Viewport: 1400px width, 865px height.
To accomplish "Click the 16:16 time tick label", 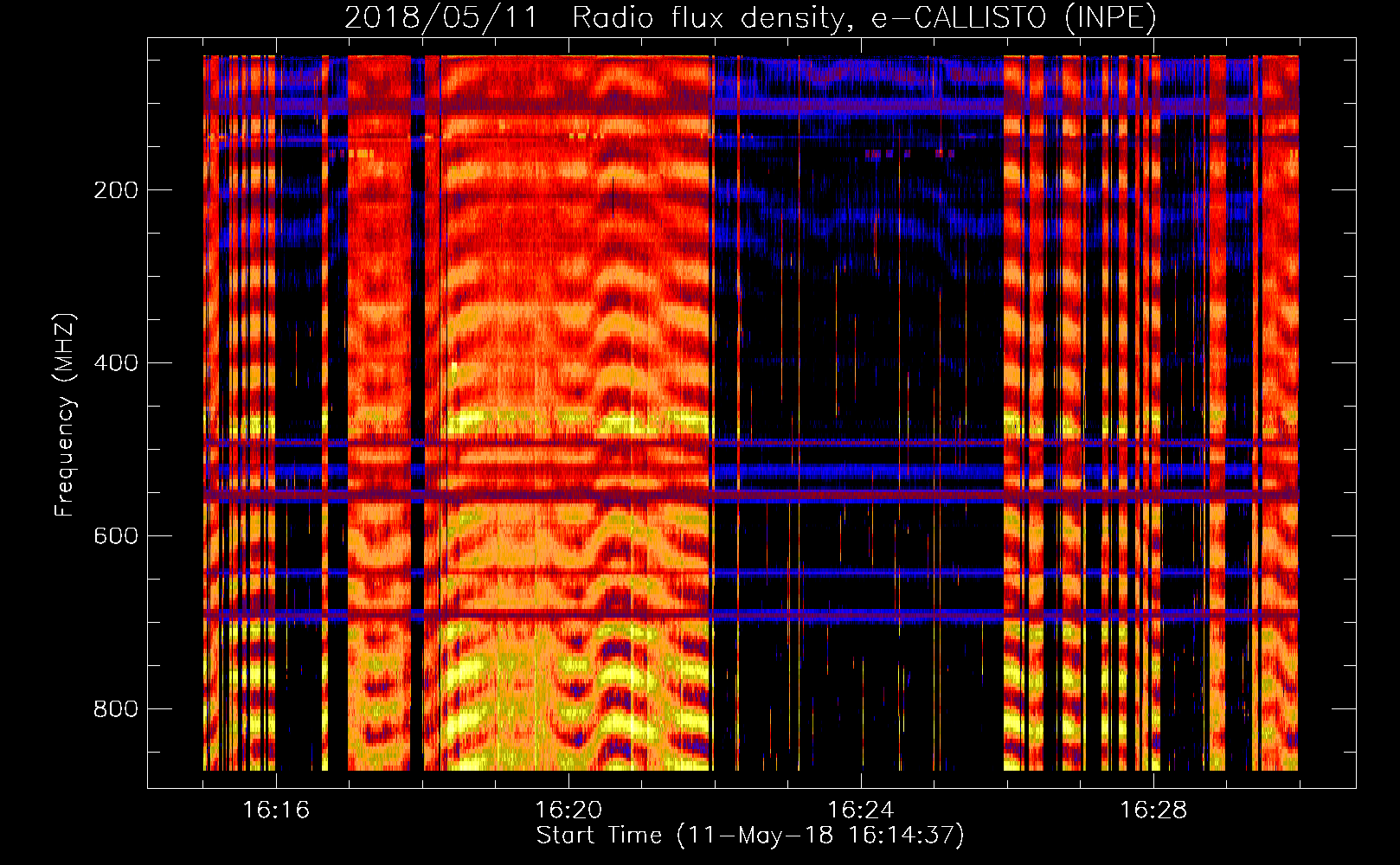I will pyautogui.click(x=276, y=811).
